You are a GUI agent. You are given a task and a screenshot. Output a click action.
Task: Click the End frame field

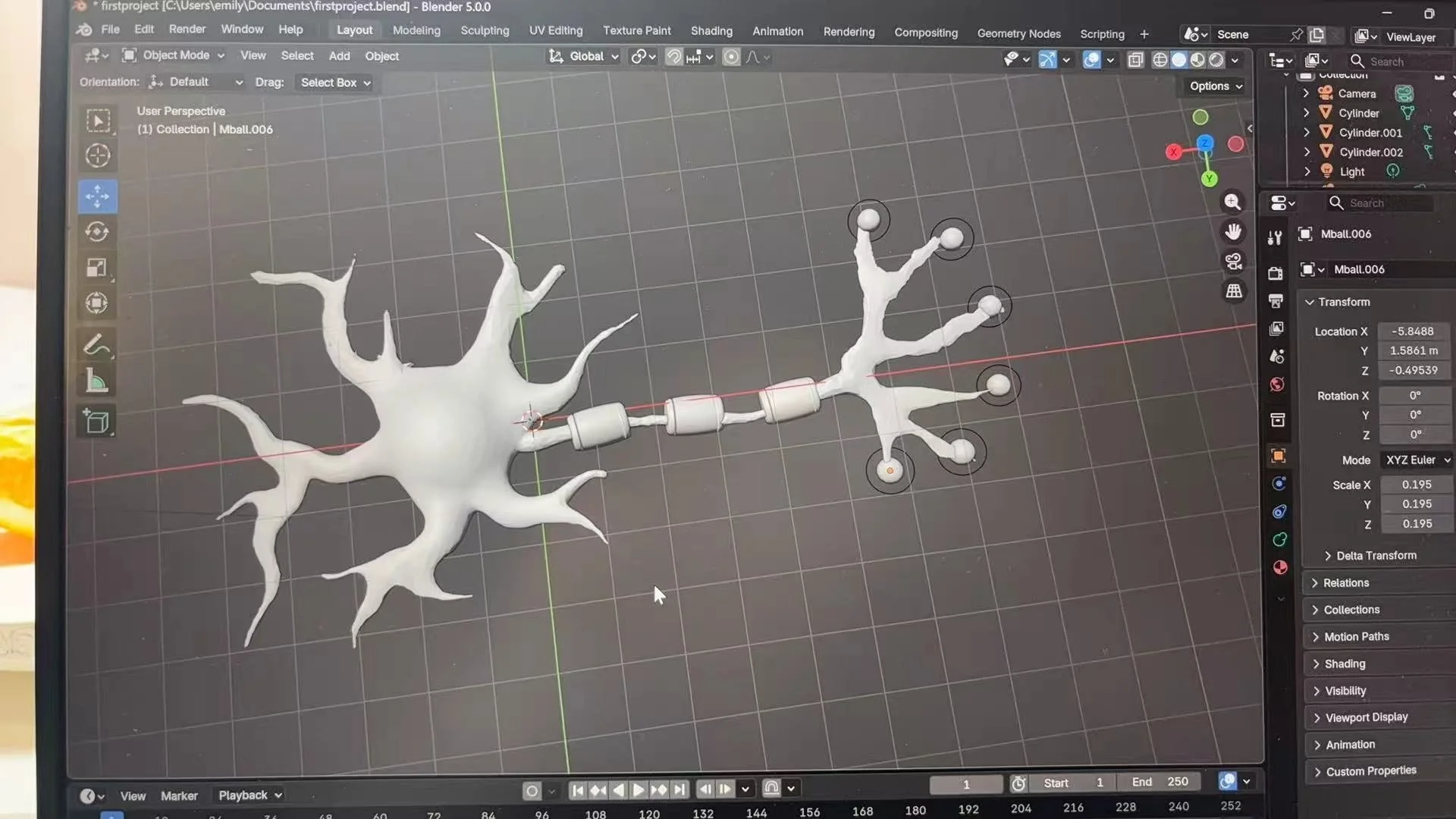pyautogui.click(x=1161, y=782)
